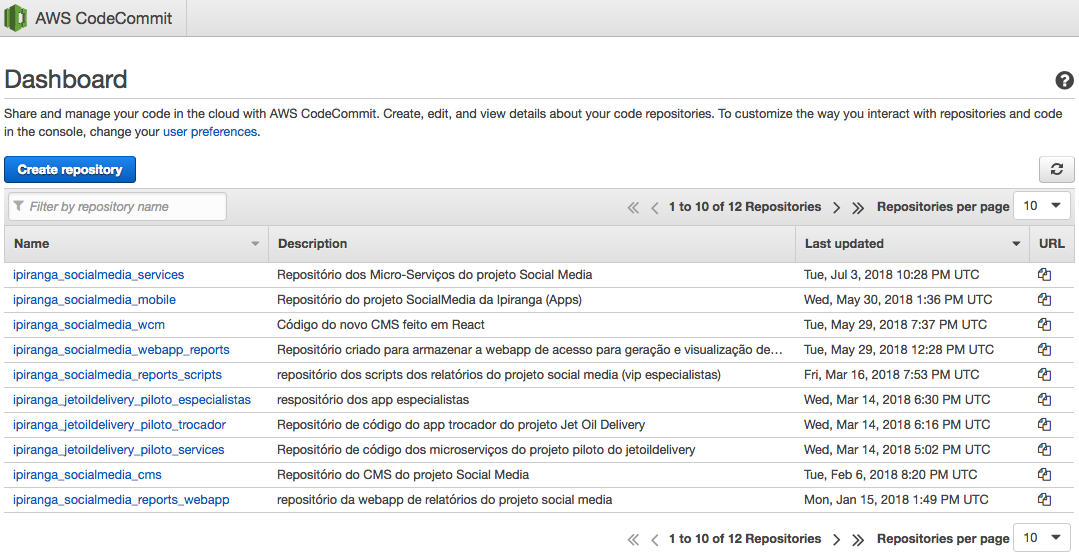Screen dimensions: 1079x558
Task: Go to first page using bottom double-left arrow
Action: coord(633,539)
